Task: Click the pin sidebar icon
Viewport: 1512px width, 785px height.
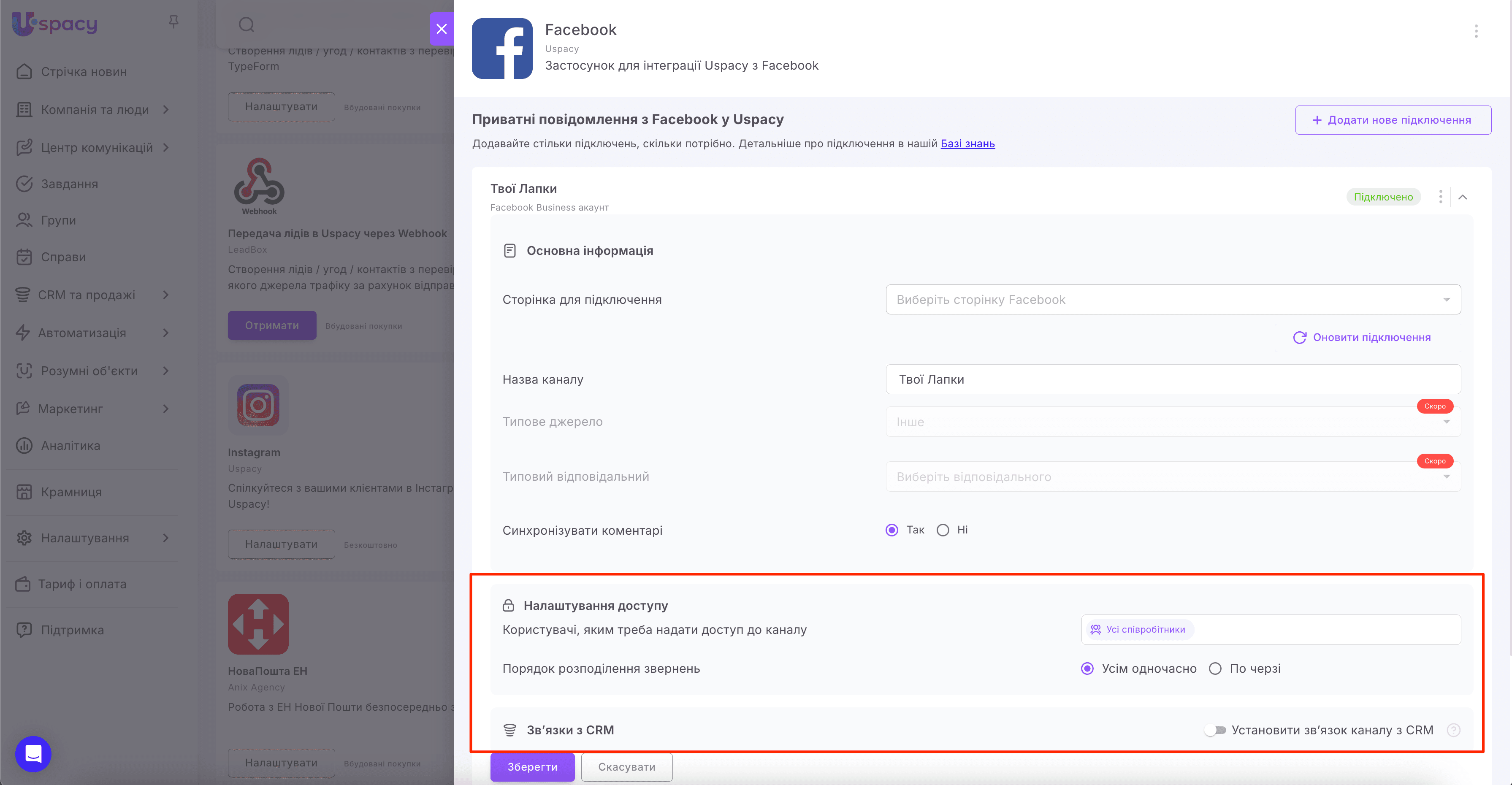Action: pyautogui.click(x=173, y=22)
